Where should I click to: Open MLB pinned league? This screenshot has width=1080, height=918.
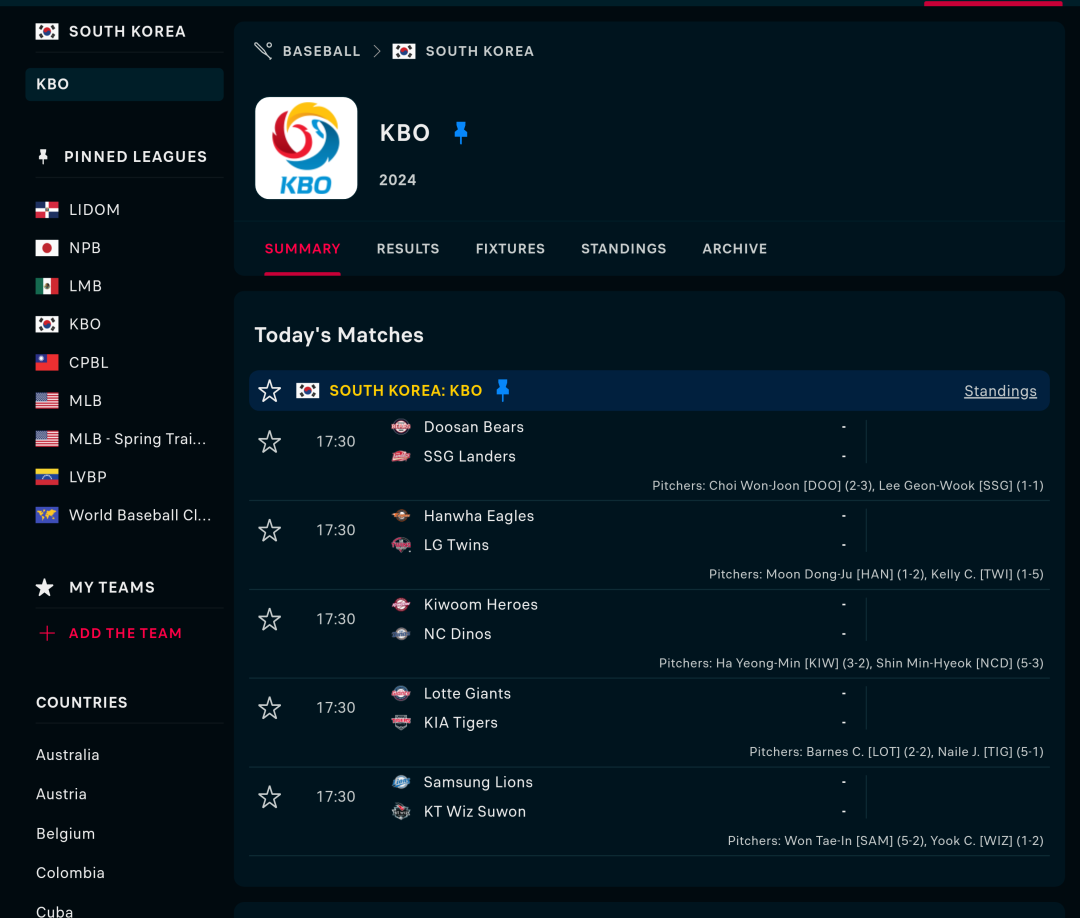coord(85,401)
